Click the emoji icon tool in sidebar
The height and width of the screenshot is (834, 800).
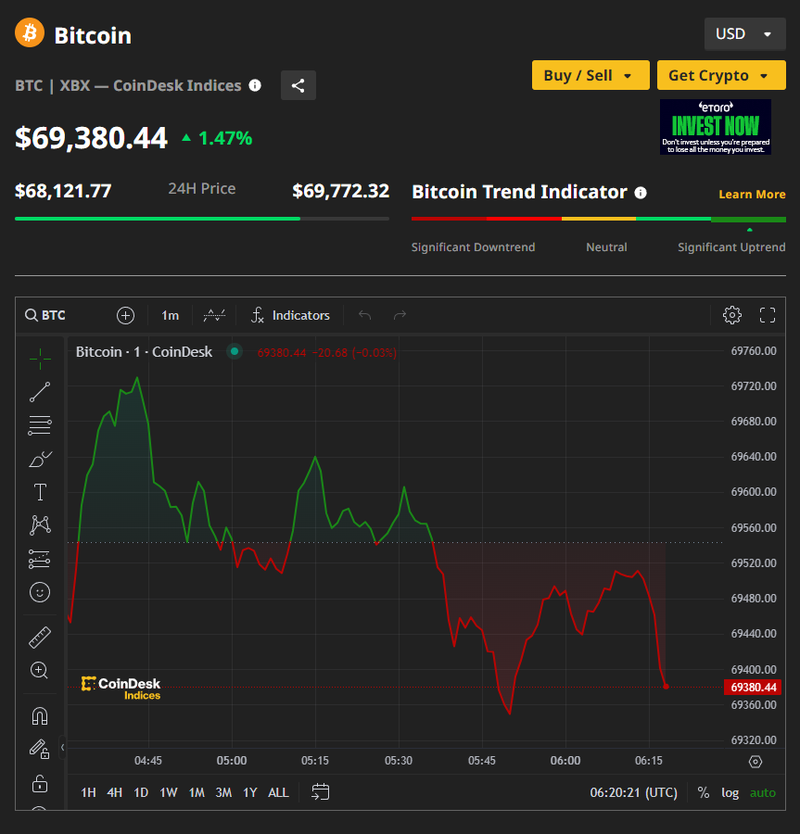click(x=40, y=592)
